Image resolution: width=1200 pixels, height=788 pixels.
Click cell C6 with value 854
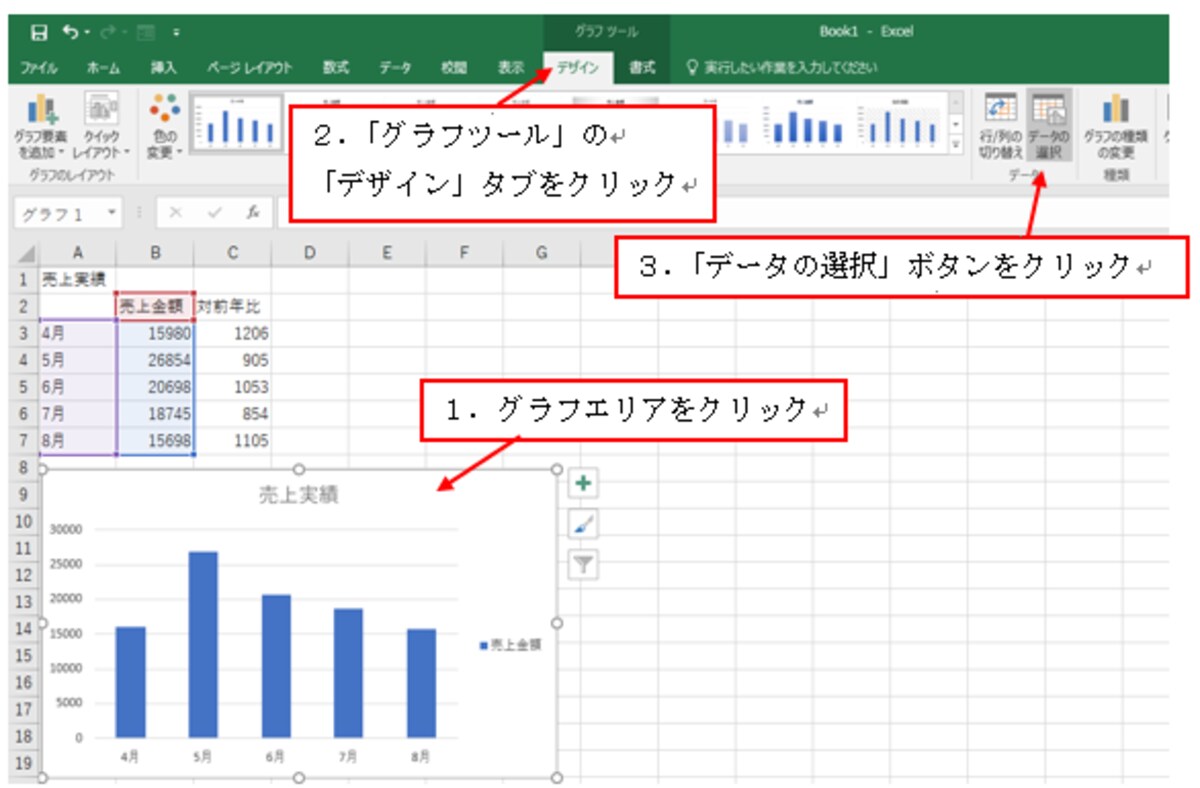click(x=232, y=414)
